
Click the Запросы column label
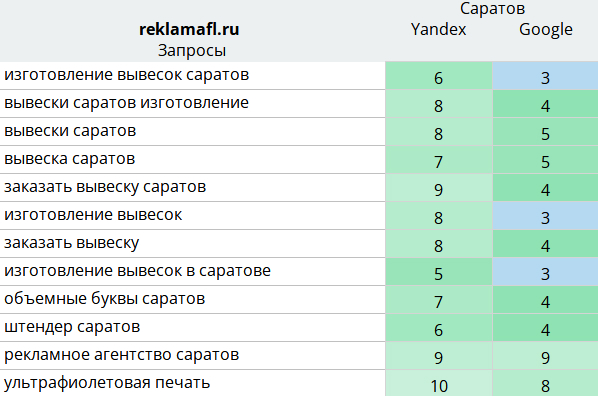tap(192, 50)
